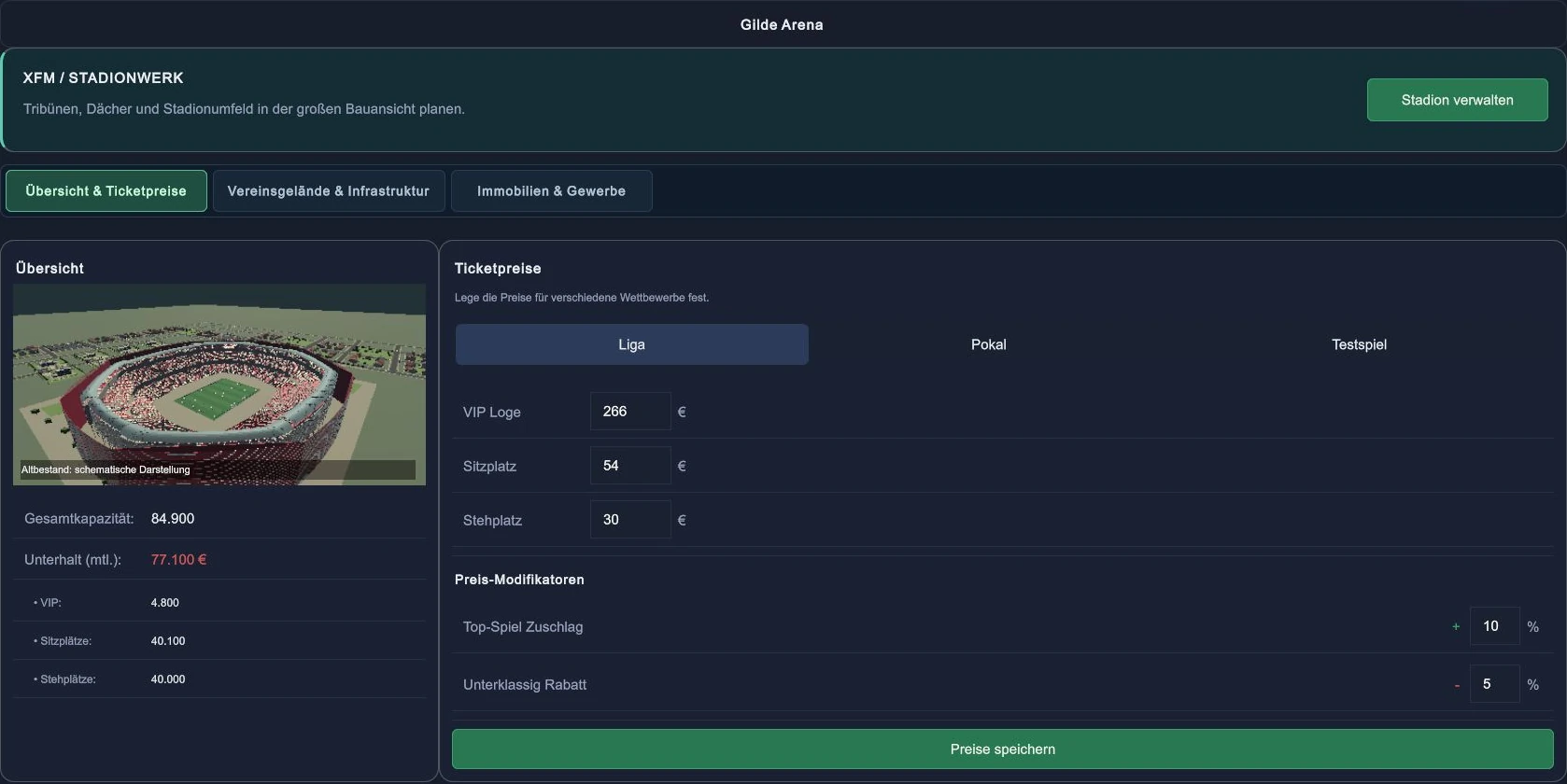Click the 'Altbestand: schematische Darstellung' caption
The image size is (1567, 784).
point(106,469)
